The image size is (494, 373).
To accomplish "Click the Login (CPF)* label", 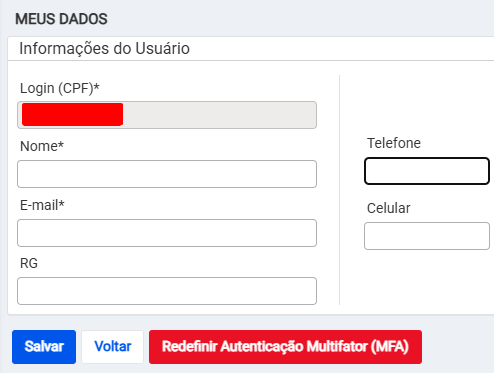I will click(60, 88).
